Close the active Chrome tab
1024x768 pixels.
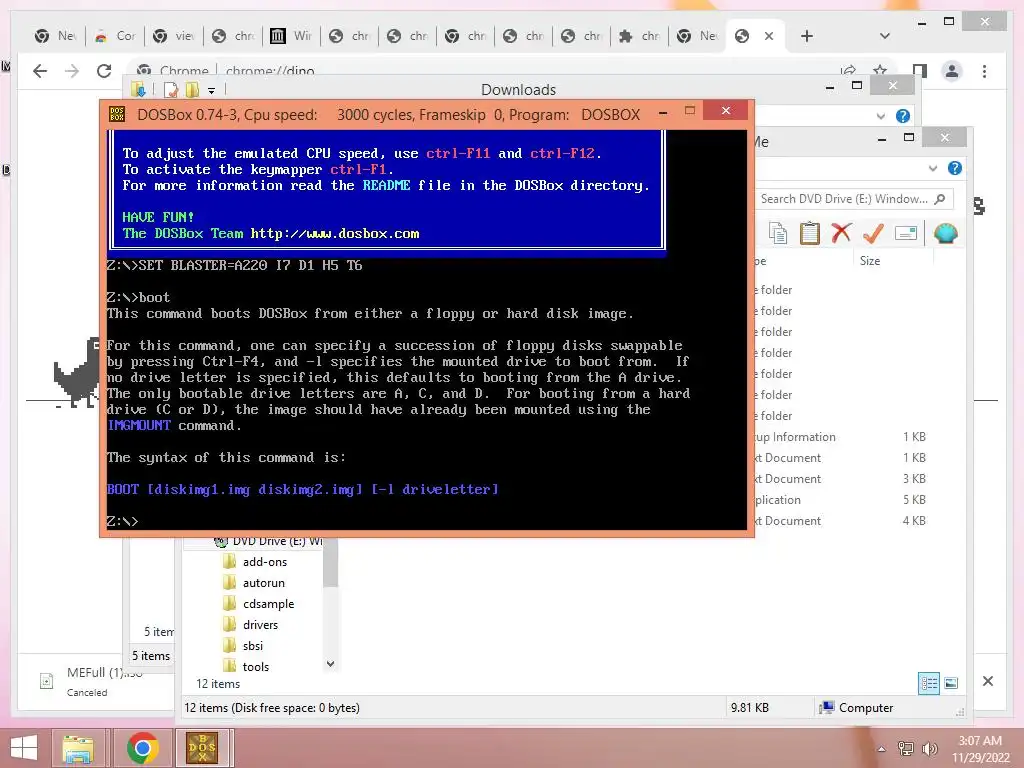coord(769,36)
